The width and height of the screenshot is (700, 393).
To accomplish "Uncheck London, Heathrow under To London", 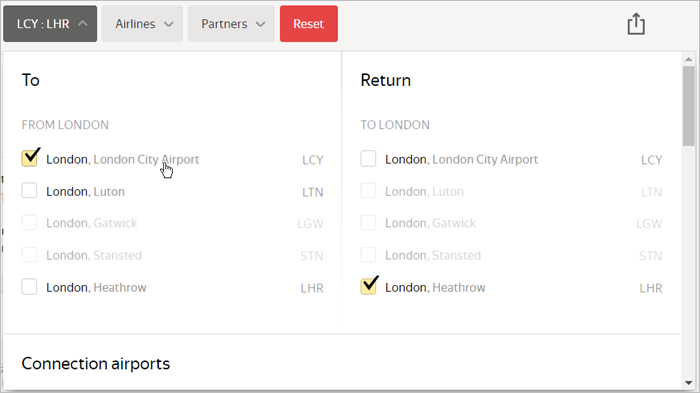I will pyautogui.click(x=369, y=286).
